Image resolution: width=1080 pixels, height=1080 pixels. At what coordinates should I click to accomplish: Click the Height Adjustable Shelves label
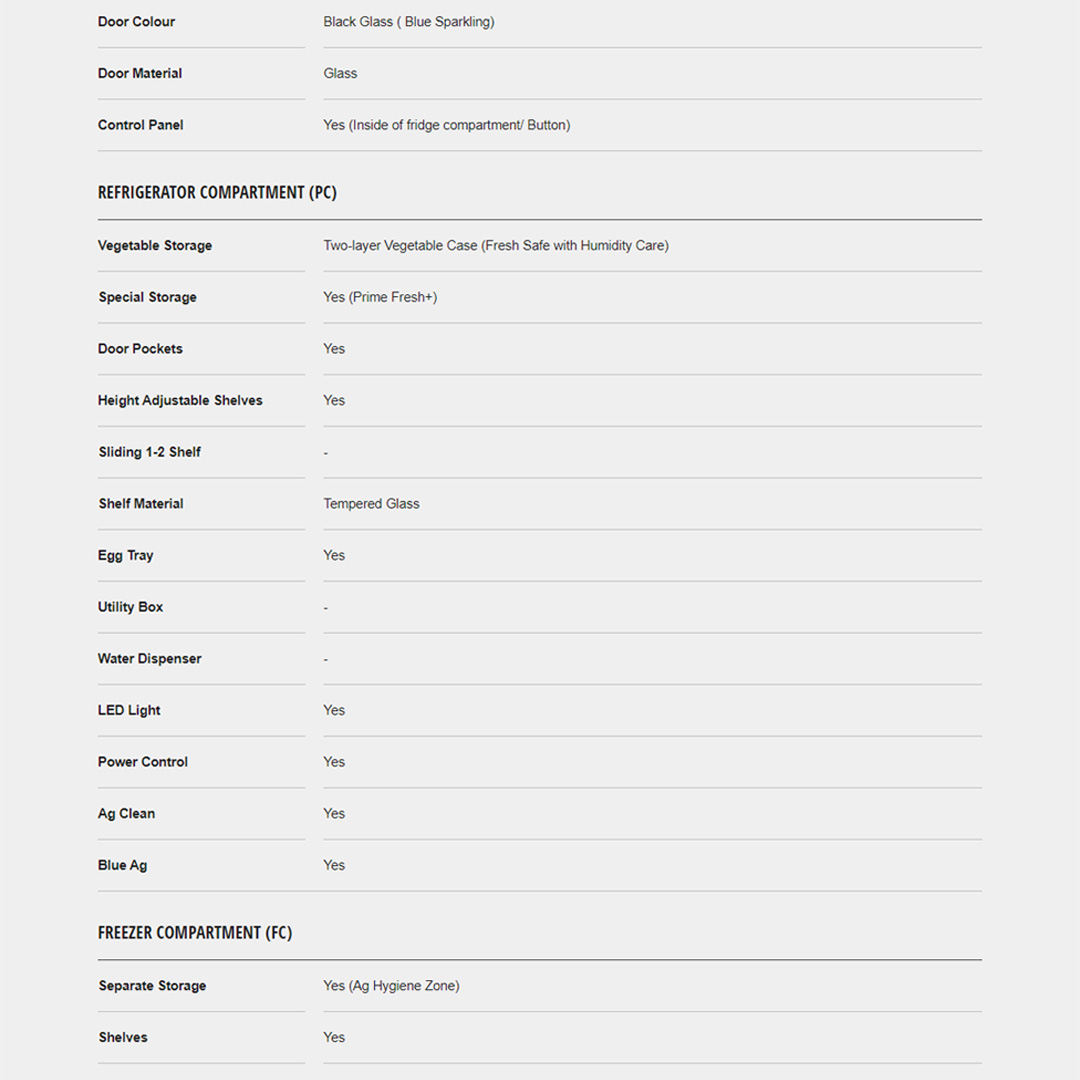180,400
